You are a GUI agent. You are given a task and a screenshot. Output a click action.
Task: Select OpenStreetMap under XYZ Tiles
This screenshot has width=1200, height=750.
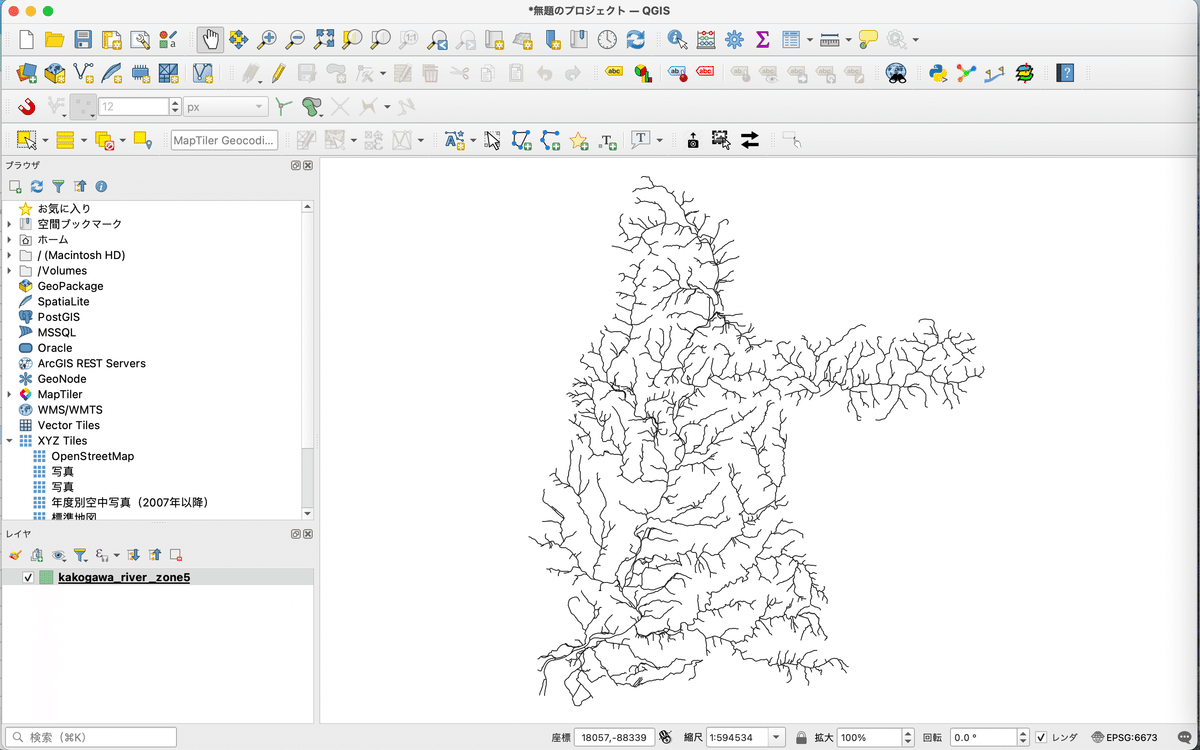point(92,456)
